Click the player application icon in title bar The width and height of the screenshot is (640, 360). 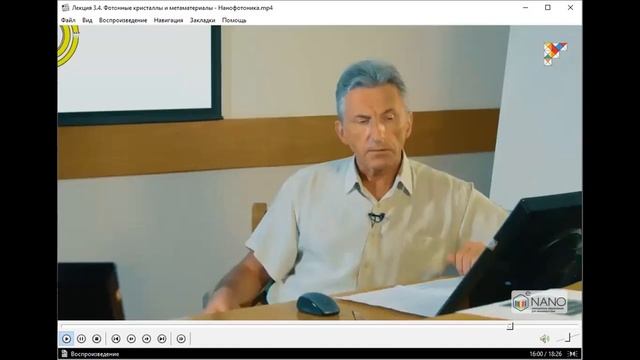(x=65, y=7)
